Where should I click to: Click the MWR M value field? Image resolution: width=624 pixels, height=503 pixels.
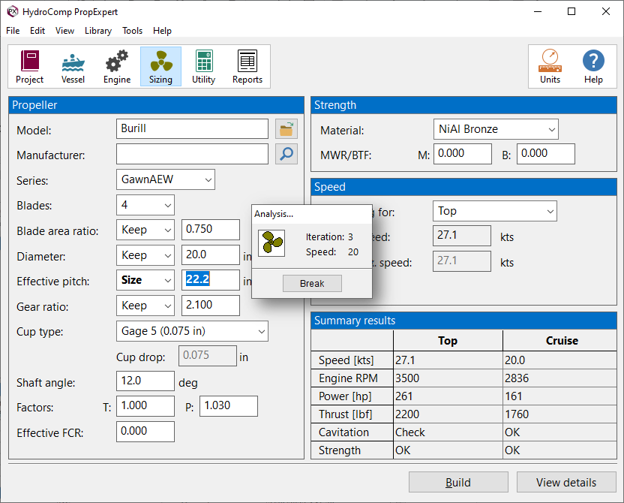tap(462, 154)
